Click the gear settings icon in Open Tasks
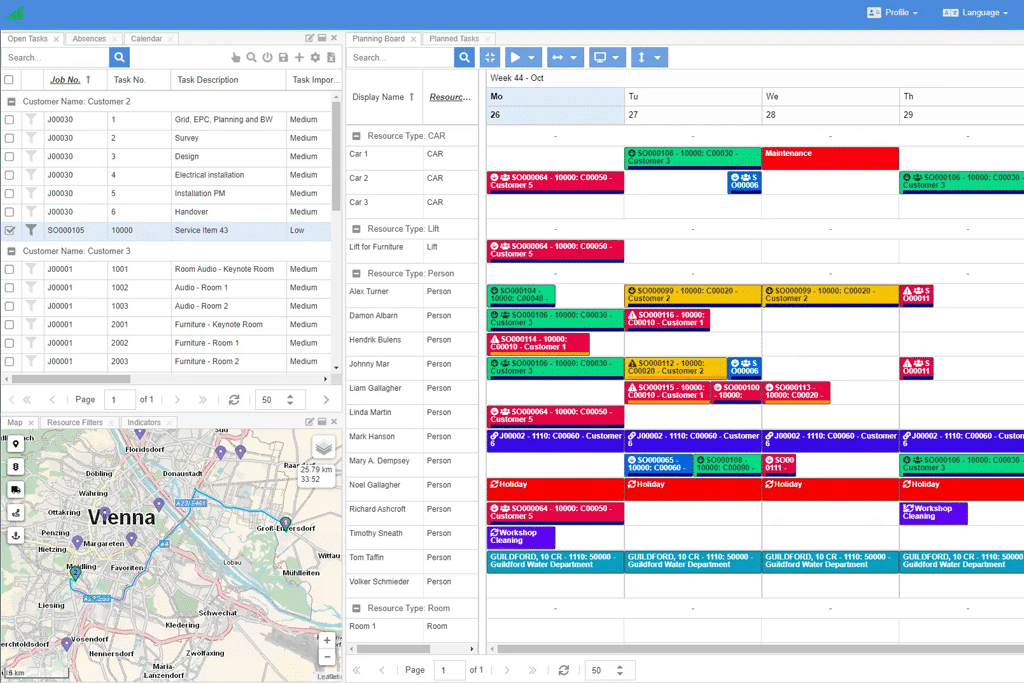 pos(315,58)
